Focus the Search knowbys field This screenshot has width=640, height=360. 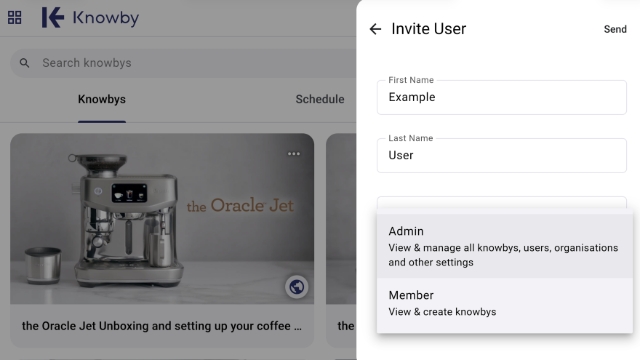coord(184,63)
